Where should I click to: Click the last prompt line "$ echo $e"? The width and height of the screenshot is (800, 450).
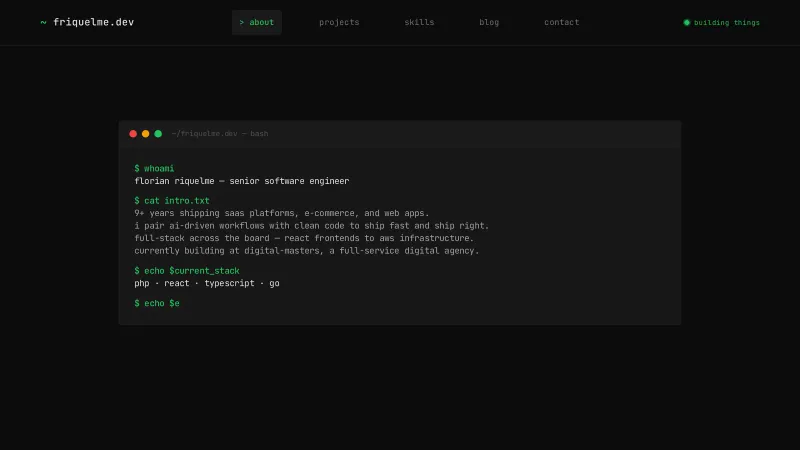[157, 303]
